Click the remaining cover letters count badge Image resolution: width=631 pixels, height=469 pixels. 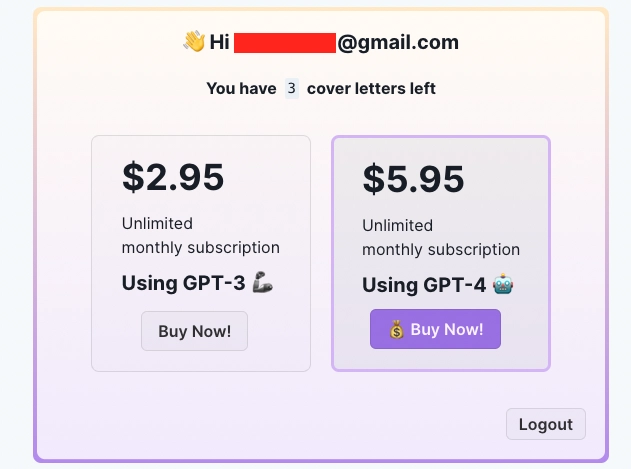tap(292, 88)
